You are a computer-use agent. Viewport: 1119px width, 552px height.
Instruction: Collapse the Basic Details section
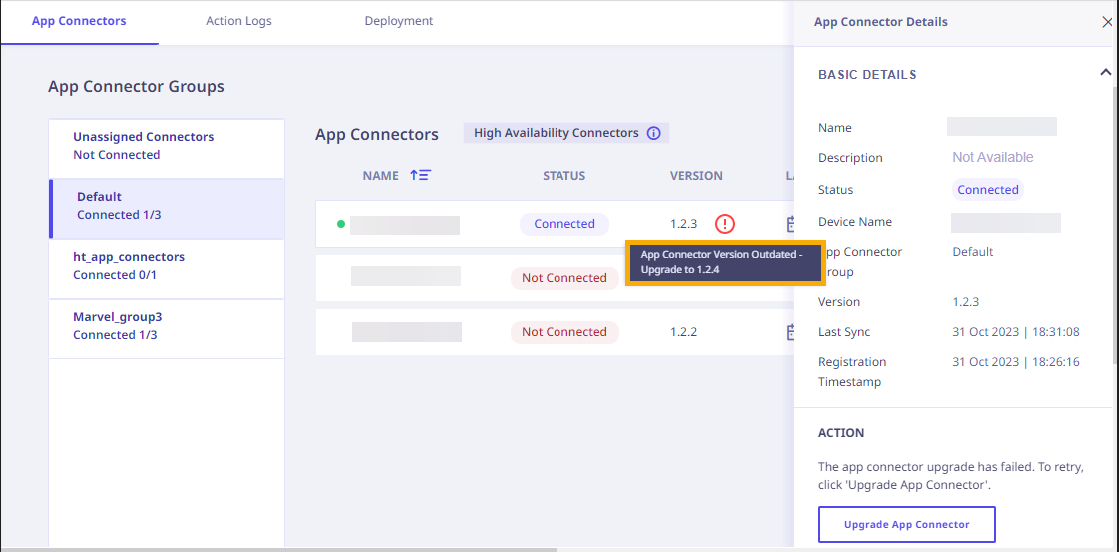[x=1105, y=72]
